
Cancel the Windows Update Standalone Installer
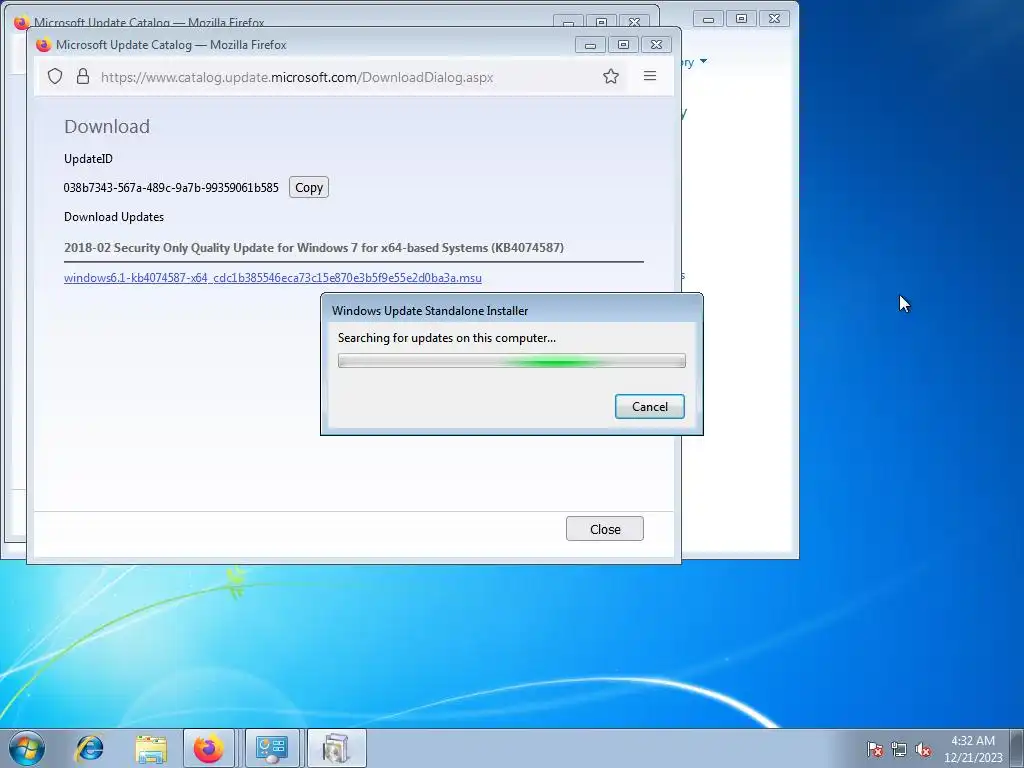click(650, 406)
